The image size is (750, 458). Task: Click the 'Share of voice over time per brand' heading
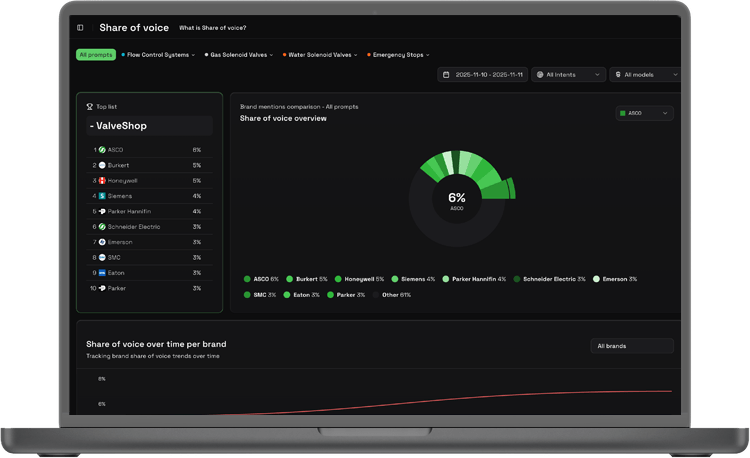pyautogui.click(x=156, y=344)
